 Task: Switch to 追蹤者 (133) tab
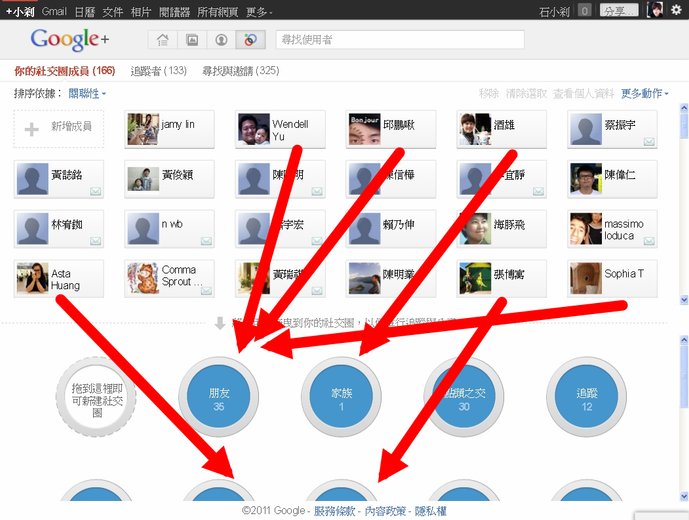click(159, 71)
